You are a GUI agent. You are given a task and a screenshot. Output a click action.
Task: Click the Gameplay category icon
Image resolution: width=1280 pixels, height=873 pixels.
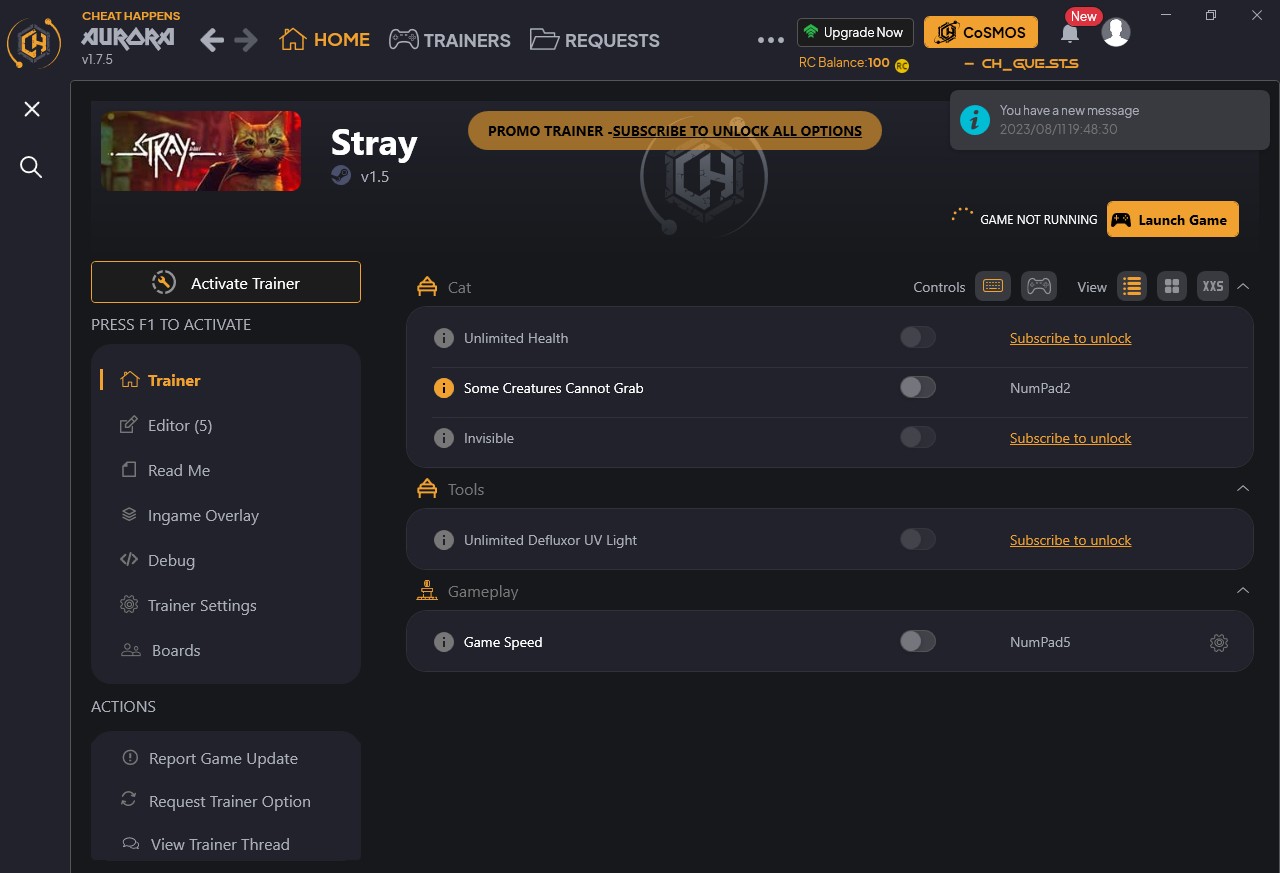427,591
